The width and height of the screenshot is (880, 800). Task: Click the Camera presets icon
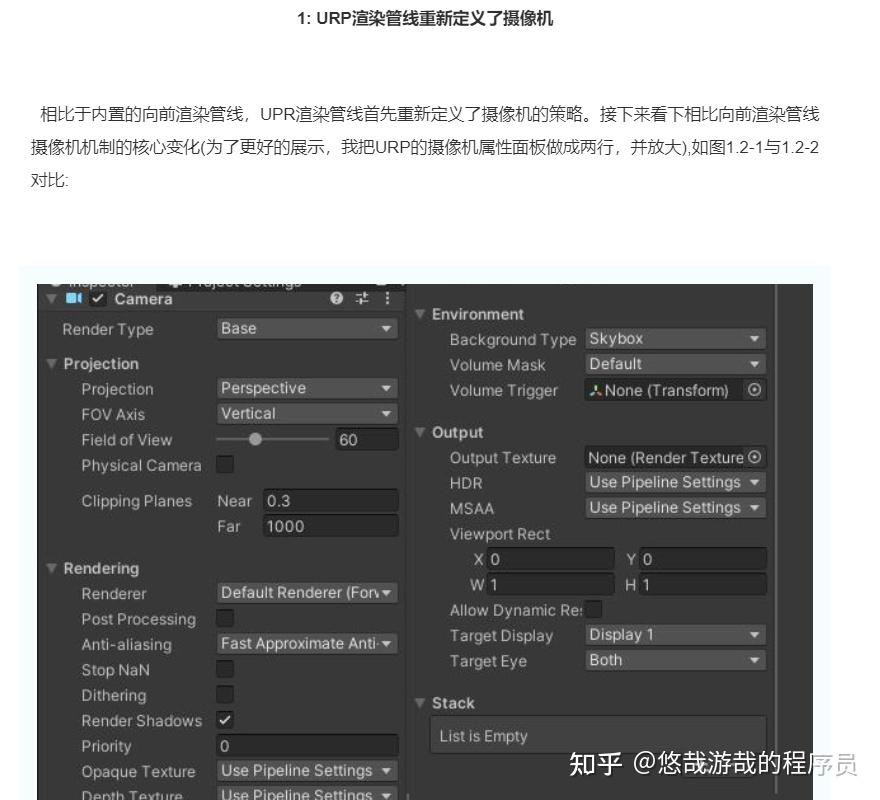click(x=361, y=299)
